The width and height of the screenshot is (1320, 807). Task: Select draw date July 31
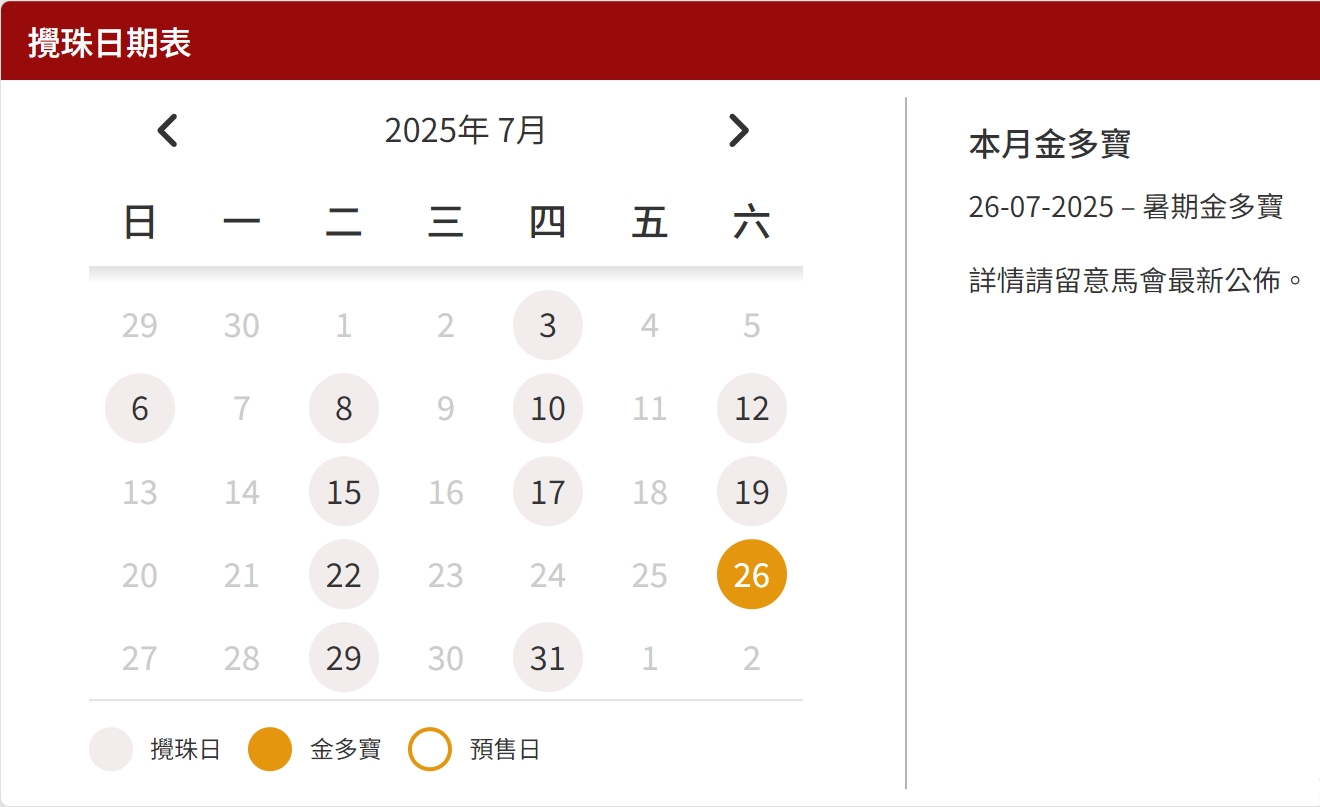point(548,658)
